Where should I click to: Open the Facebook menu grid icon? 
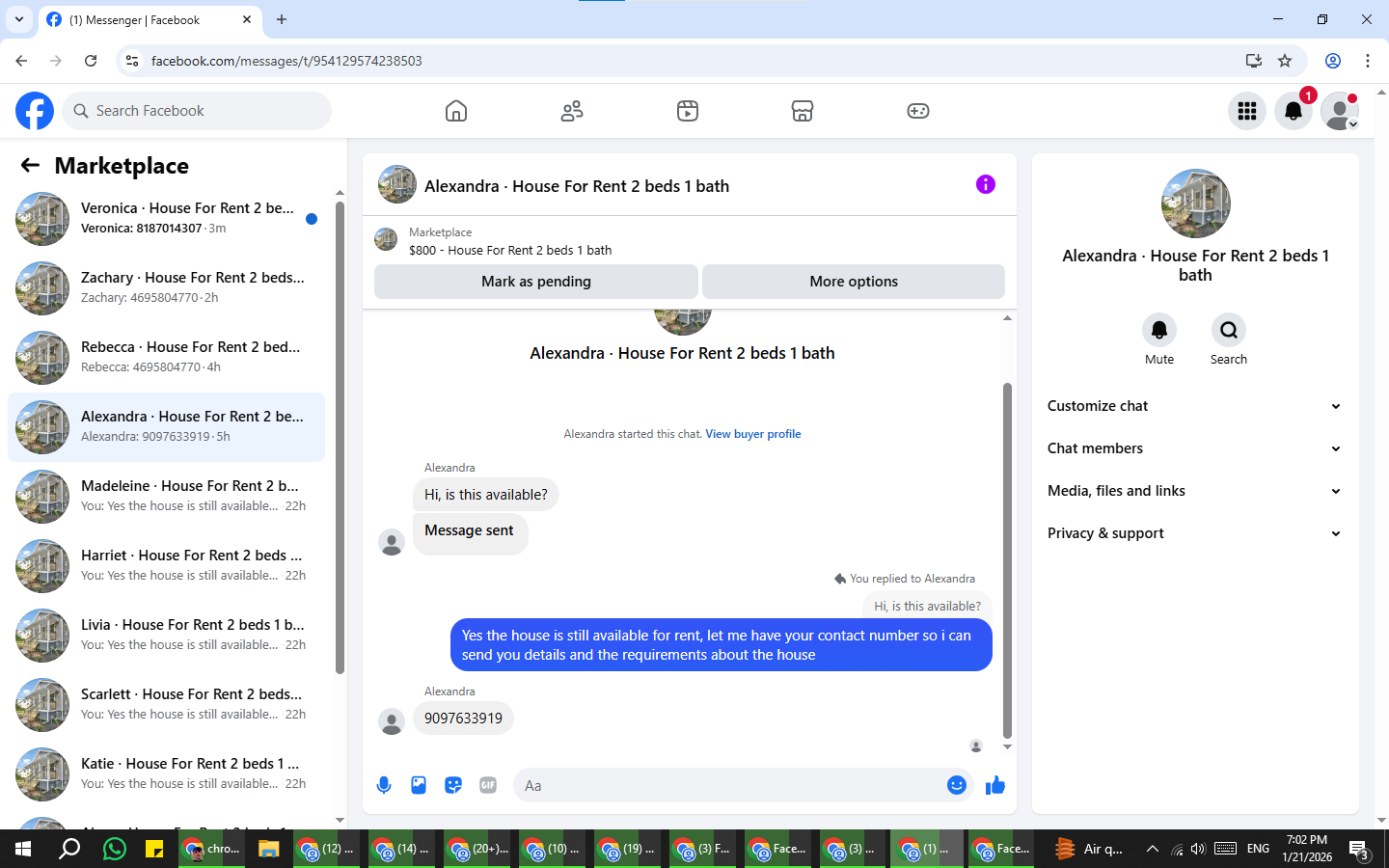point(1247,111)
